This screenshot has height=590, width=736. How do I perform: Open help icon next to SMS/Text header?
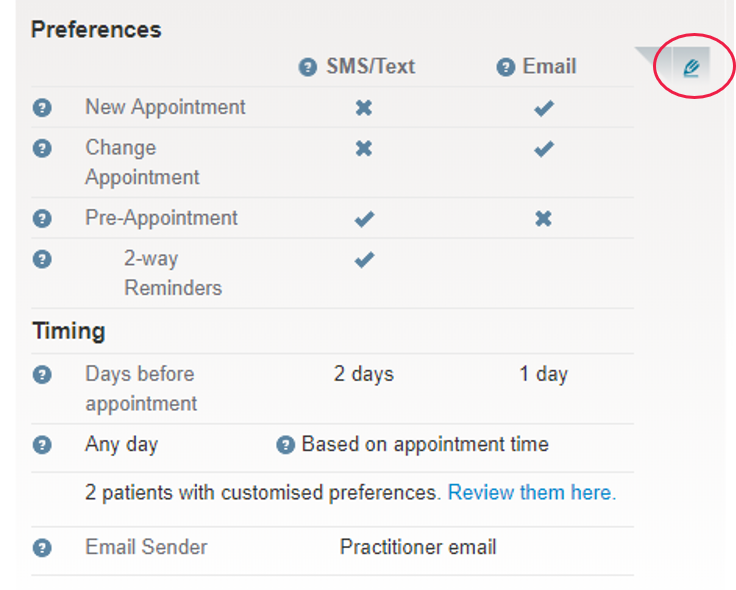[x=307, y=67]
